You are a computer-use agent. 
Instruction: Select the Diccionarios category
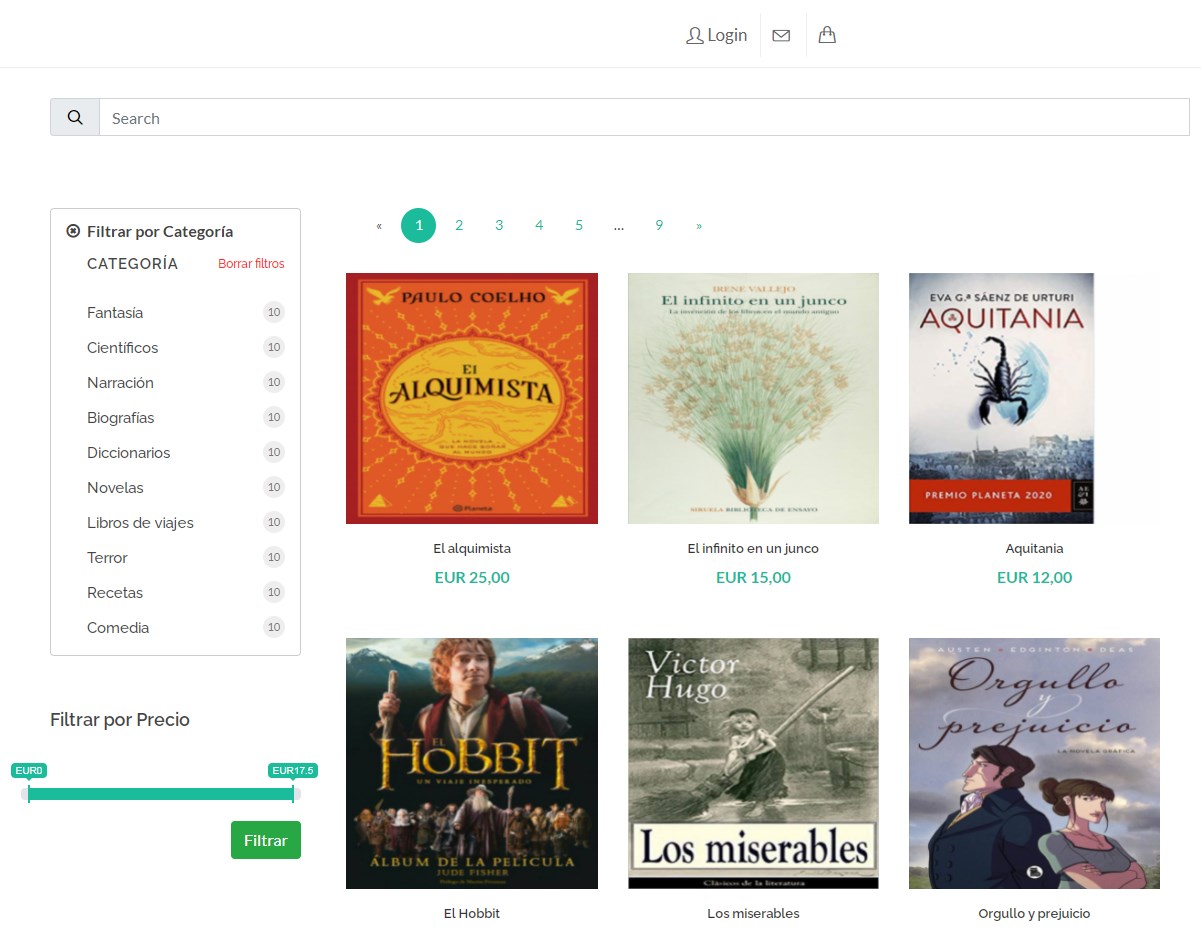coord(128,453)
